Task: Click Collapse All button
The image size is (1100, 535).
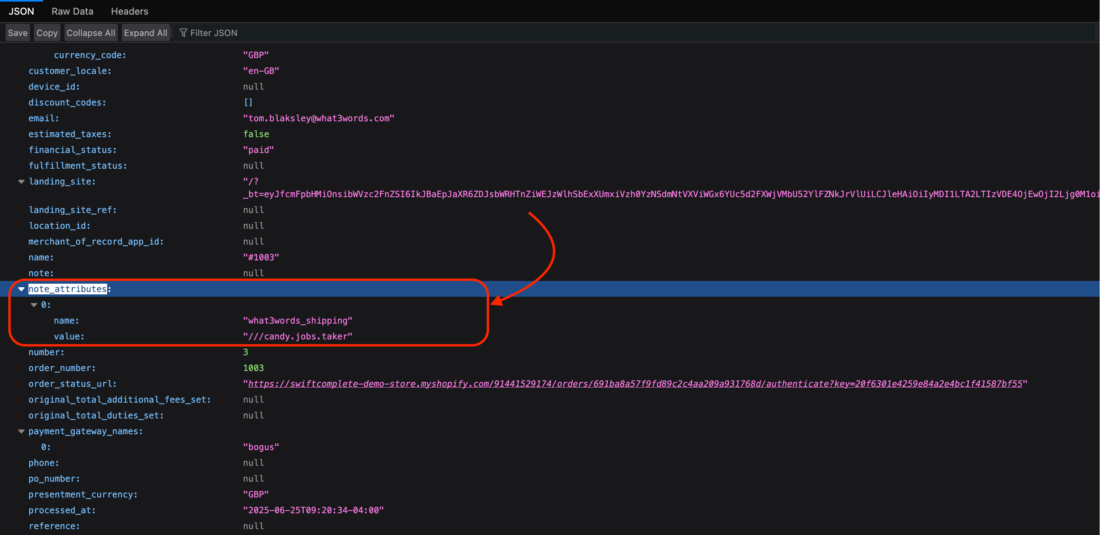Action: click(x=90, y=33)
